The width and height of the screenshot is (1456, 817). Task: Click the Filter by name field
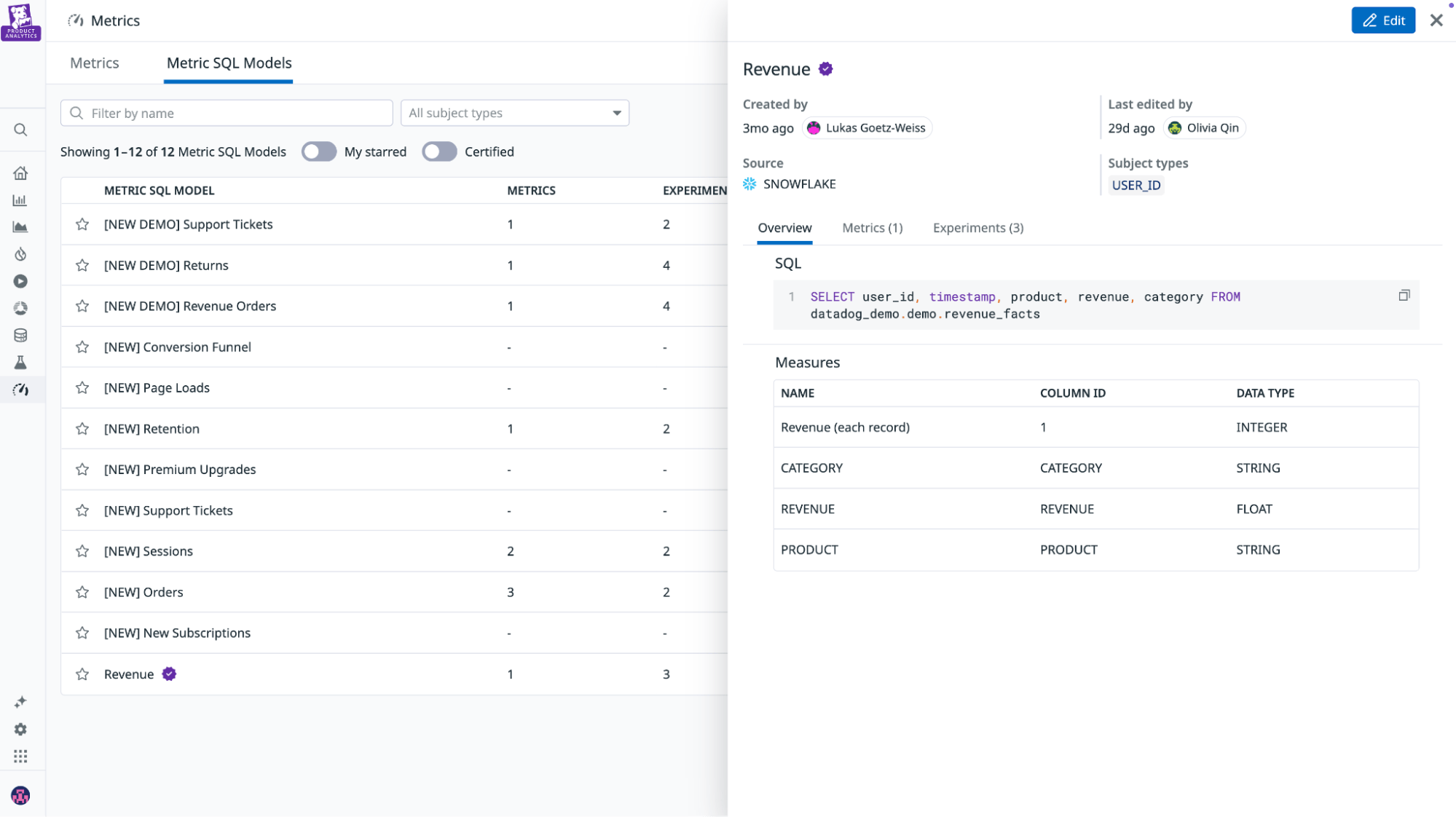[227, 113]
